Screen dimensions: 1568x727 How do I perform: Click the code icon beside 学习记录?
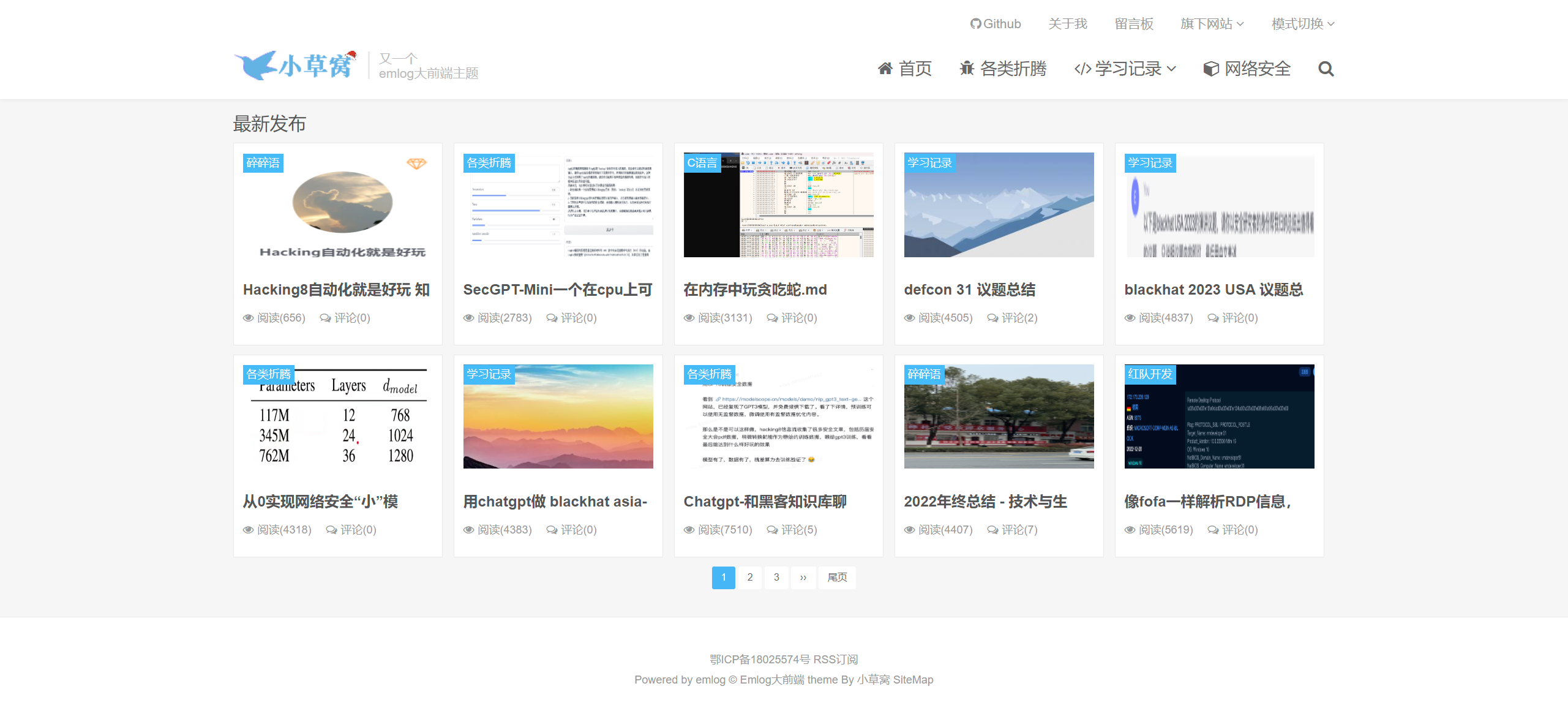click(x=1082, y=69)
